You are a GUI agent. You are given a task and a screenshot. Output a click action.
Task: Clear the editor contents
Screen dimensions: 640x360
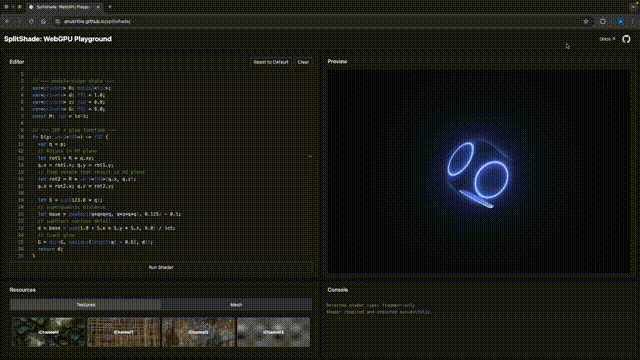[303, 62]
